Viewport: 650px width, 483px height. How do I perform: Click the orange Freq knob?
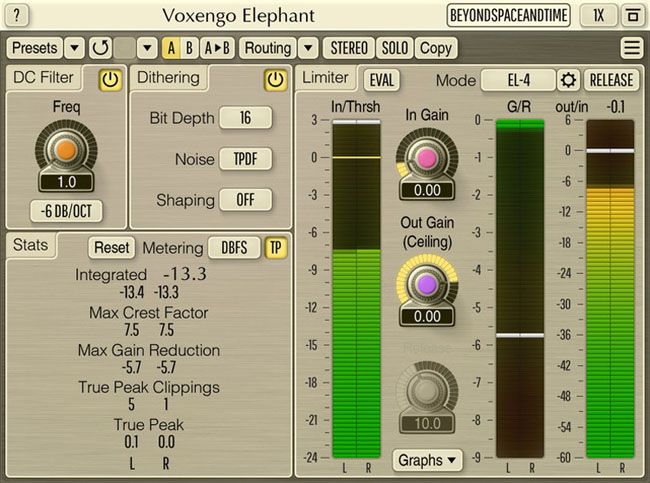tap(66, 150)
